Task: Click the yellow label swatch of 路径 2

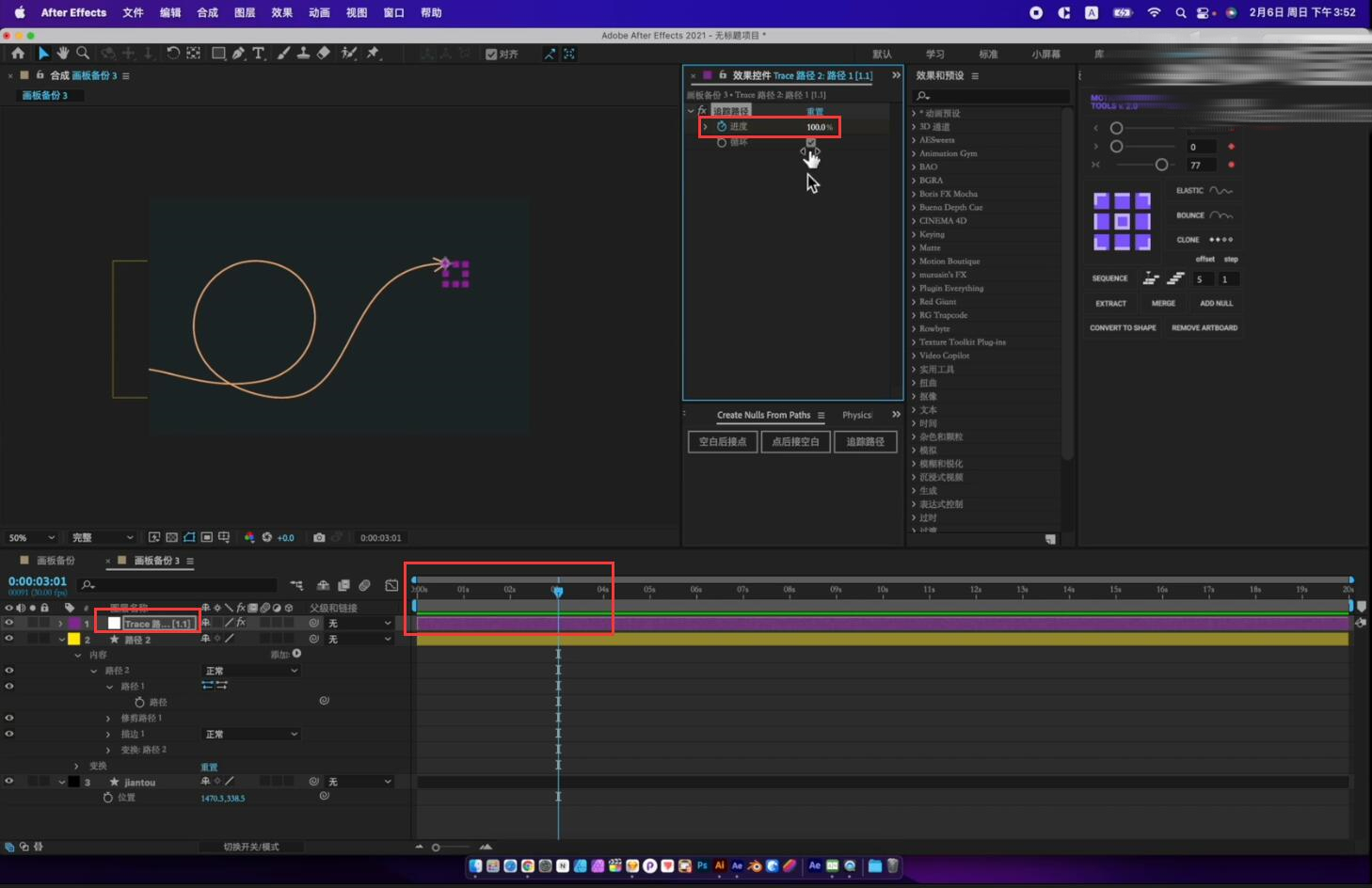Action: click(x=74, y=639)
